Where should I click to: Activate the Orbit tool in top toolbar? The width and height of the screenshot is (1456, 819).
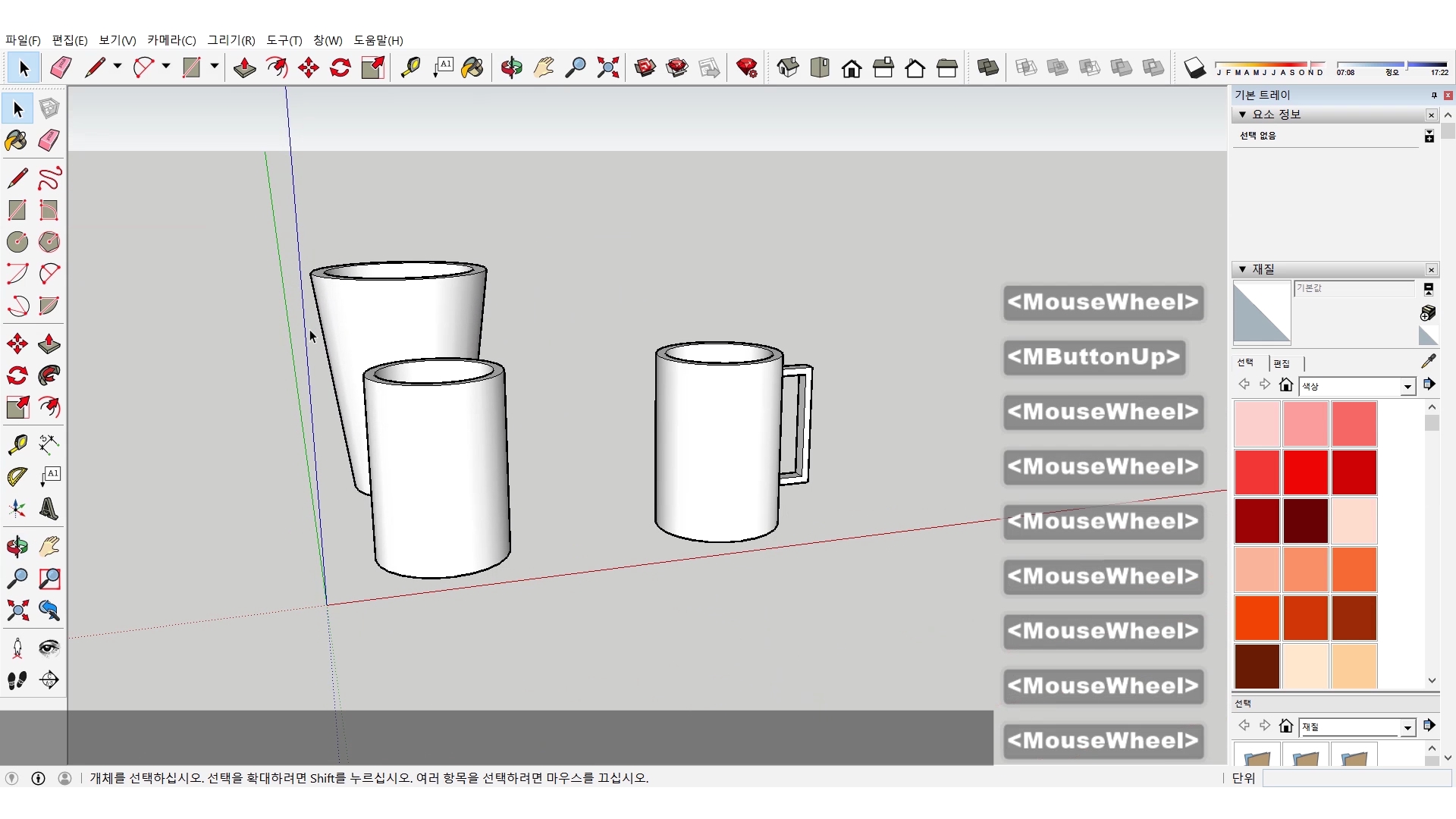click(511, 68)
